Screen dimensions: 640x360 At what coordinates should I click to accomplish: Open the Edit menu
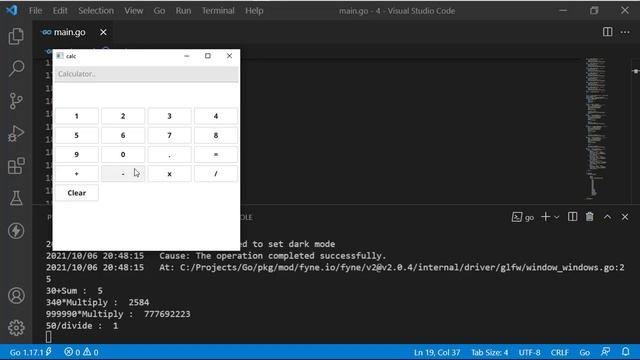(60, 11)
